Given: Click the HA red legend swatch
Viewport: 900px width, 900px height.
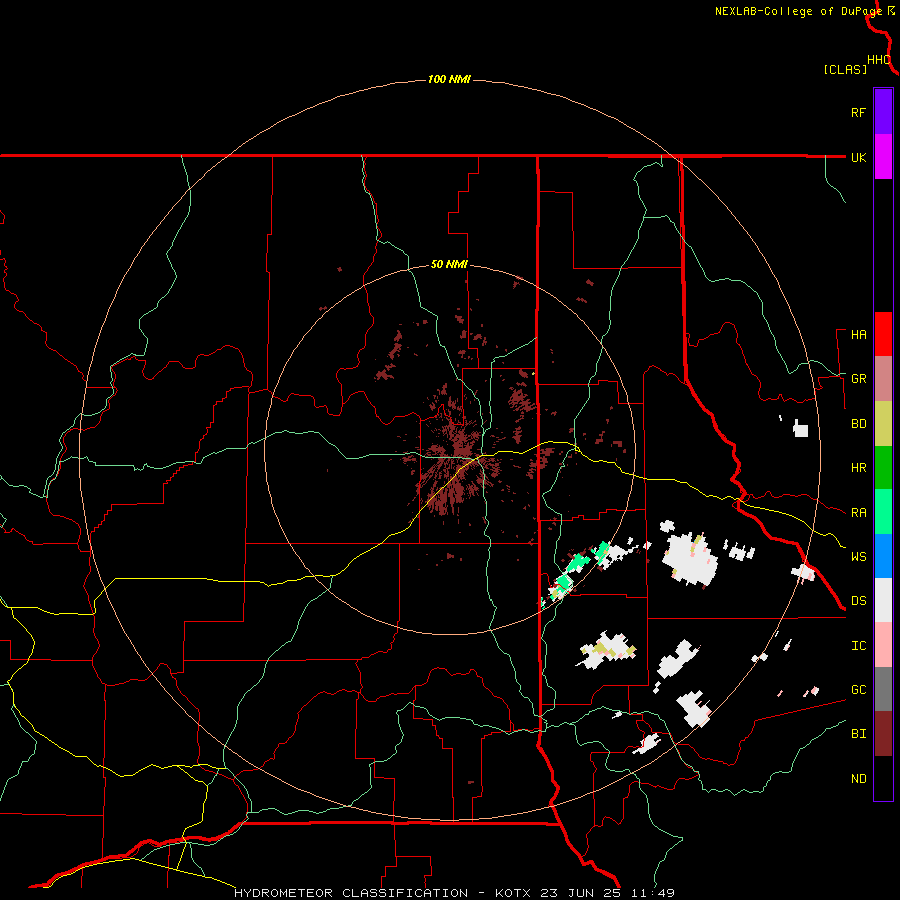Looking at the screenshot, I should tap(883, 334).
